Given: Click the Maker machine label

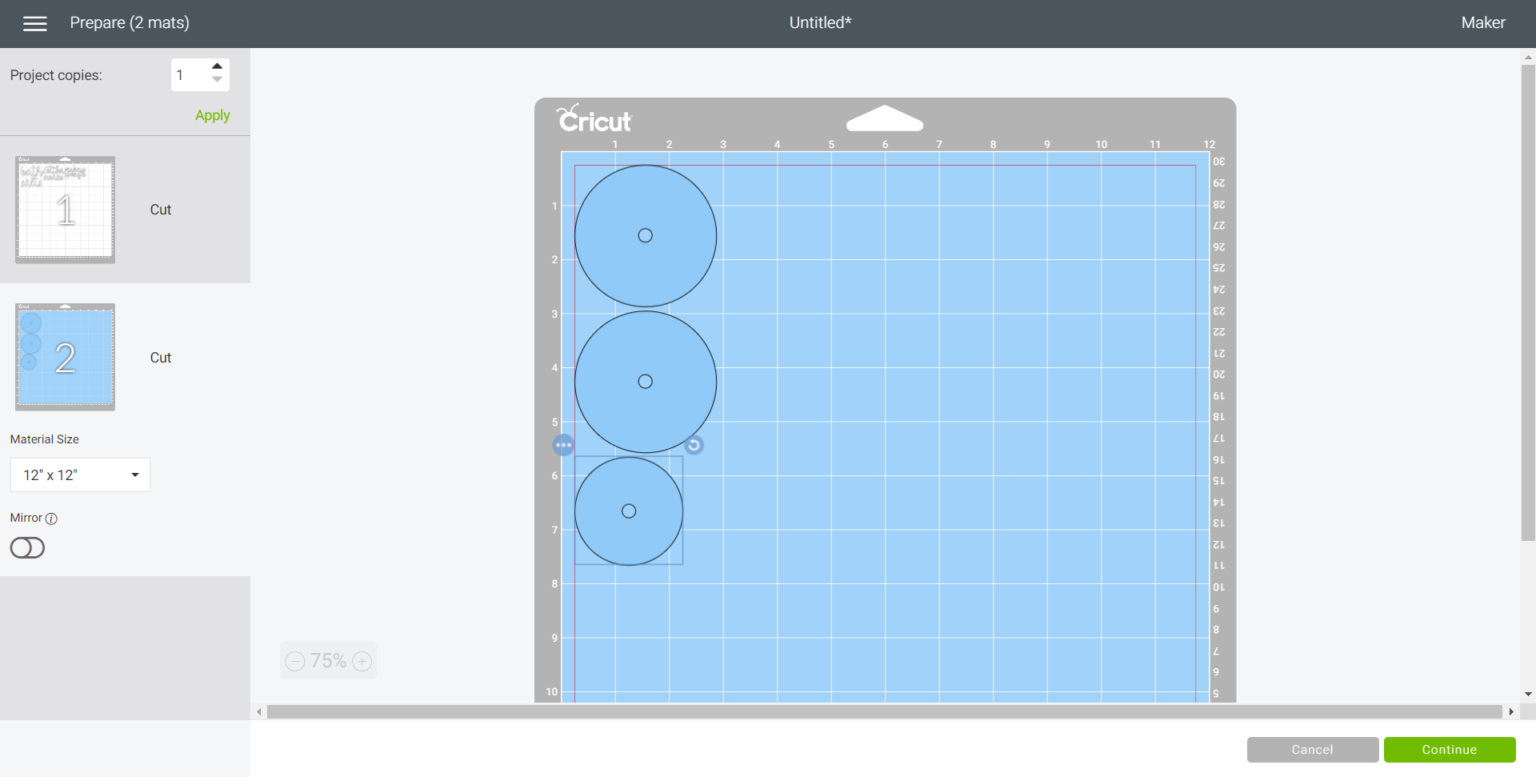Looking at the screenshot, I should (1482, 23).
